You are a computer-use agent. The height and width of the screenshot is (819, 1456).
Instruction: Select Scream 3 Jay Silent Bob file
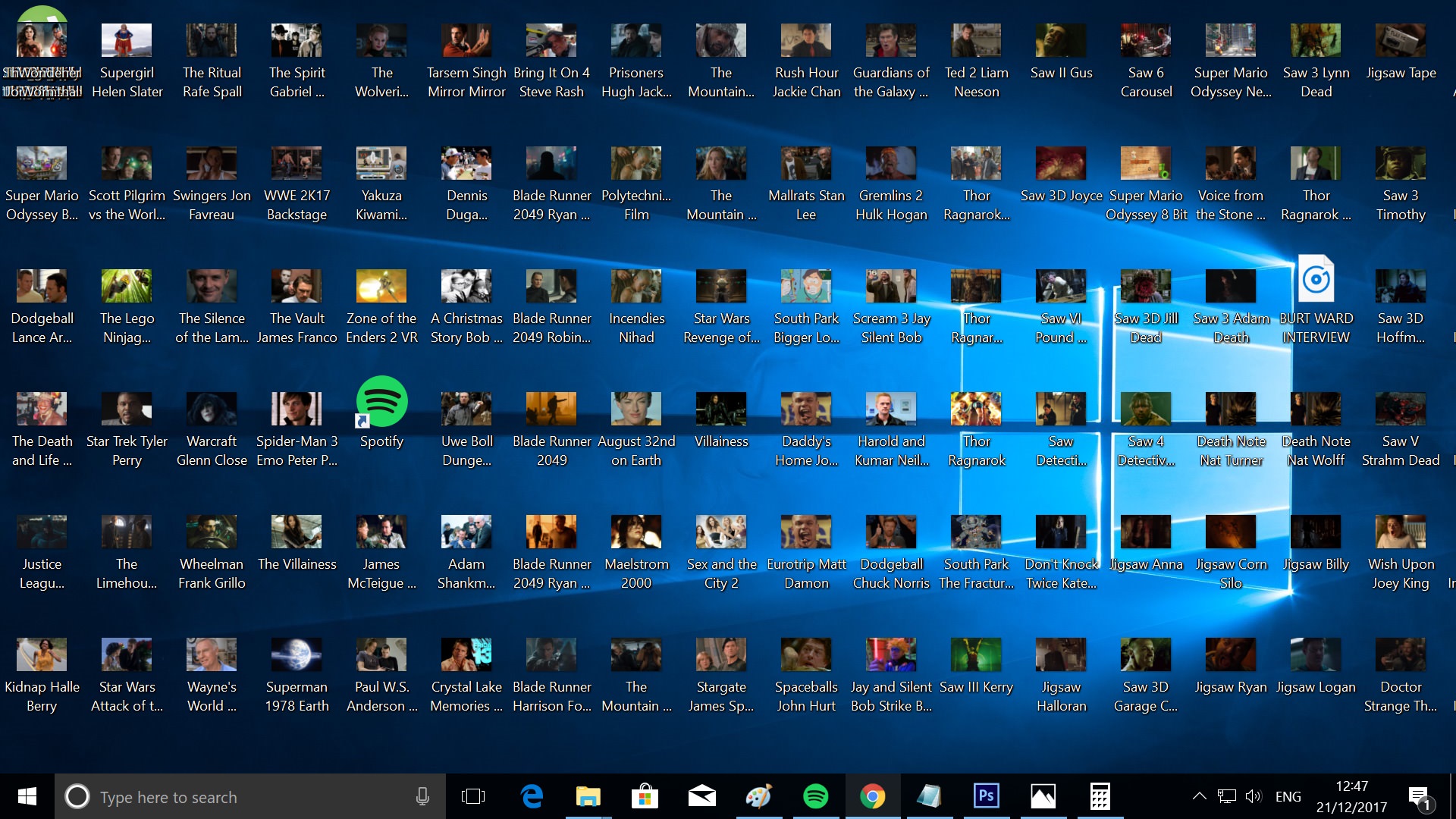pos(891,308)
